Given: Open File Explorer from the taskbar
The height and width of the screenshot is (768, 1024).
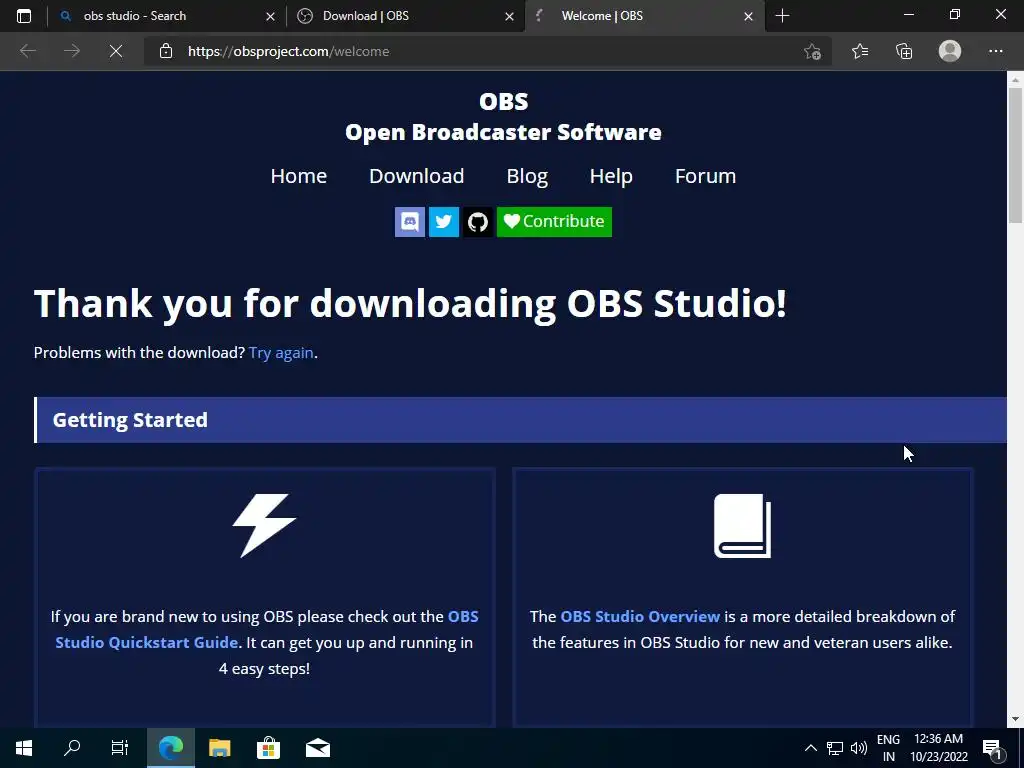Looking at the screenshot, I should tap(219, 748).
